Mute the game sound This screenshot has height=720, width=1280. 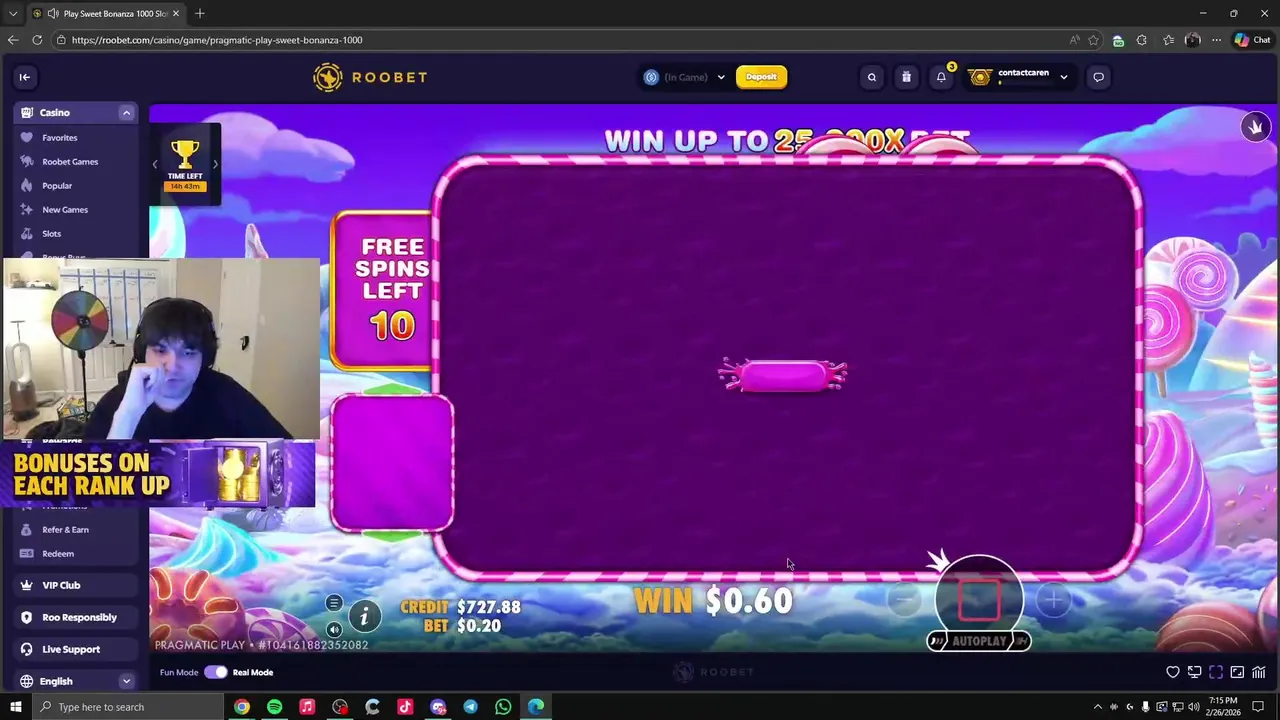334,629
